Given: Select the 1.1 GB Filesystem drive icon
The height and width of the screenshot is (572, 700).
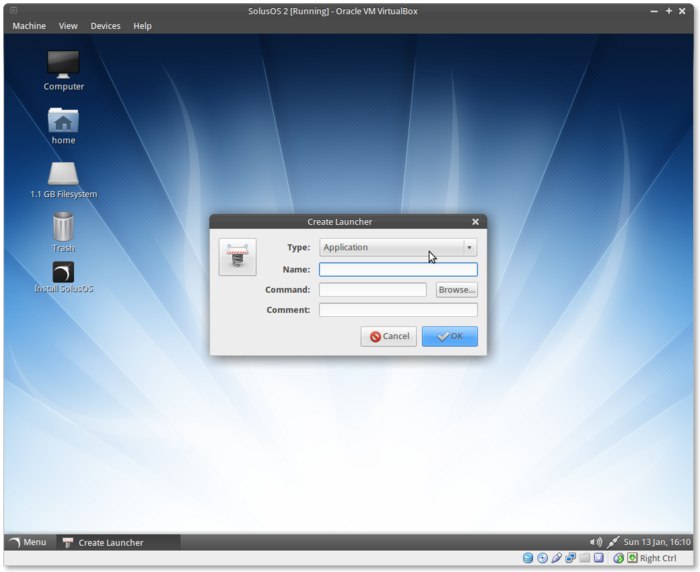Looking at the screenshot, I should pyautogui.click(x=63, y=180).
